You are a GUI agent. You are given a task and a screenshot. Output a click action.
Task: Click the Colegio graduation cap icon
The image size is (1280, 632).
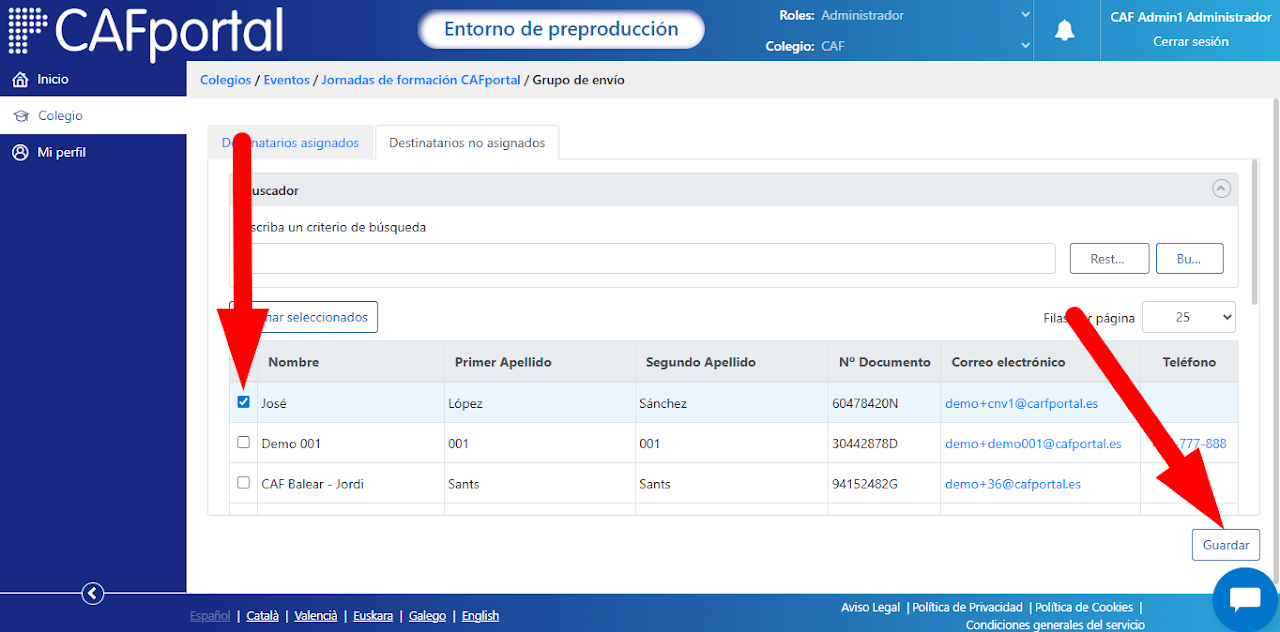point(20,116)
